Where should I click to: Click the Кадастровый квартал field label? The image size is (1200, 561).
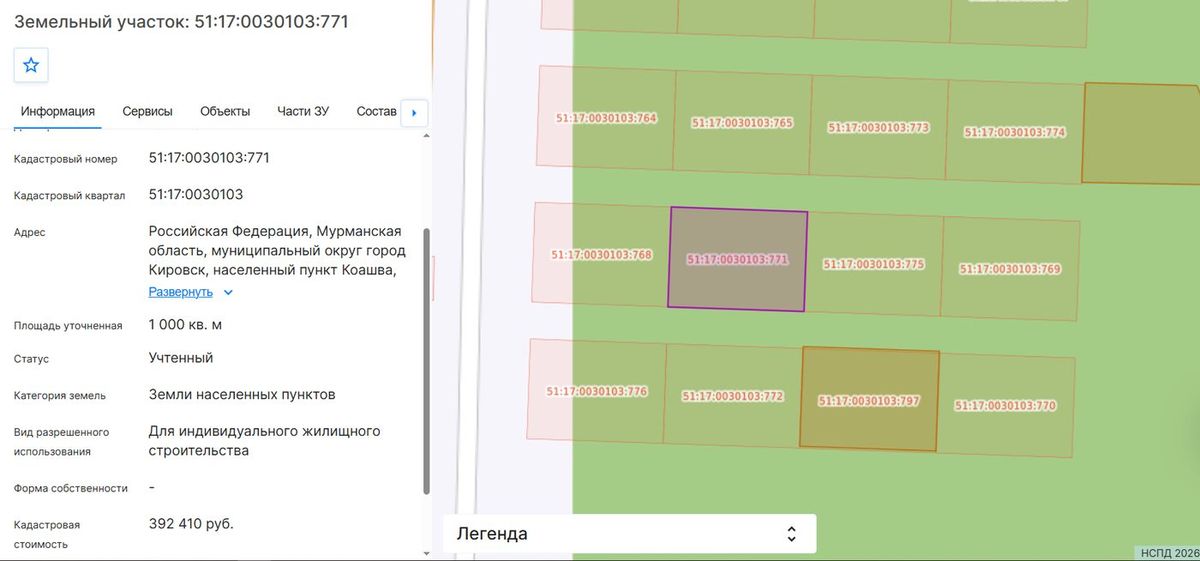tap(70, 195)
